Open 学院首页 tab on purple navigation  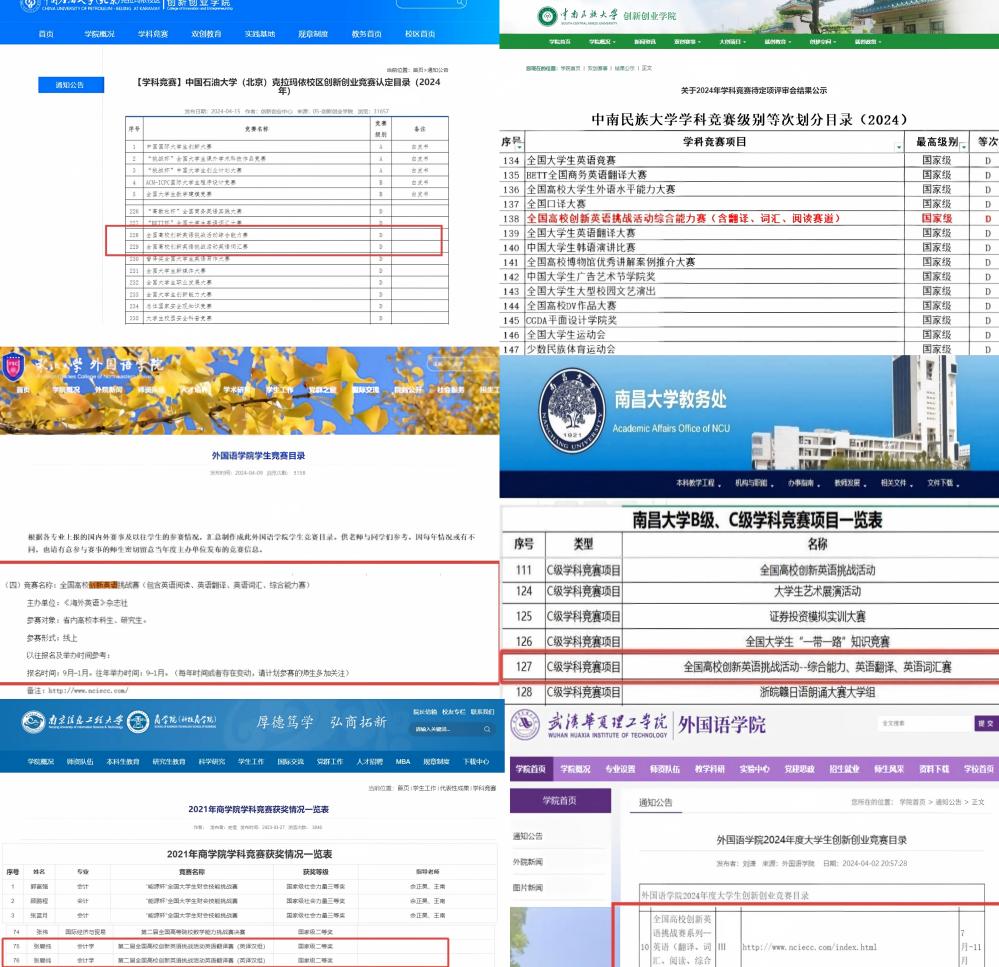point(531,769)
